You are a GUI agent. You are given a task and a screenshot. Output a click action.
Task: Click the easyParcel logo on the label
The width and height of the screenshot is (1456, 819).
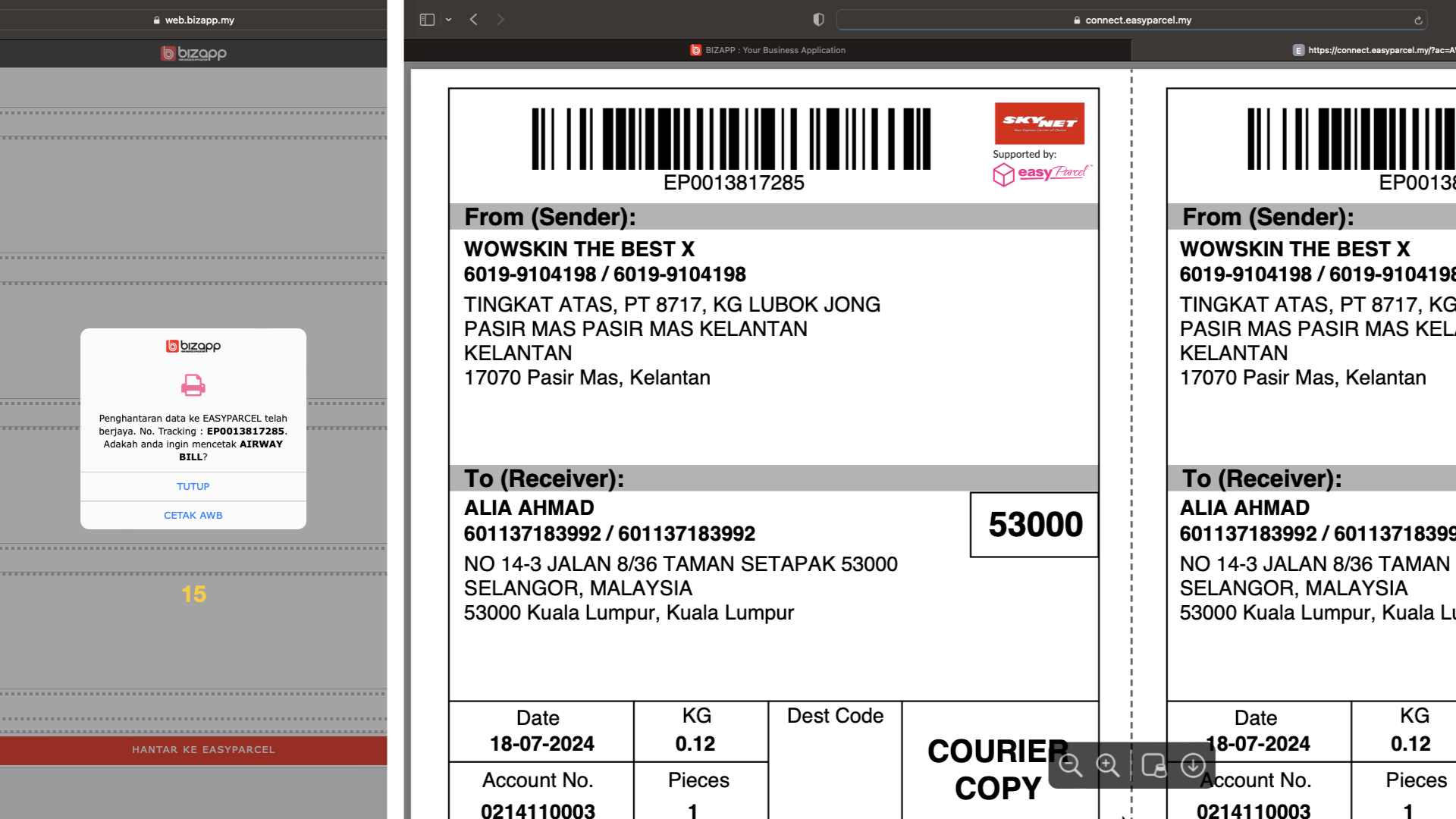coord(1042,174)
